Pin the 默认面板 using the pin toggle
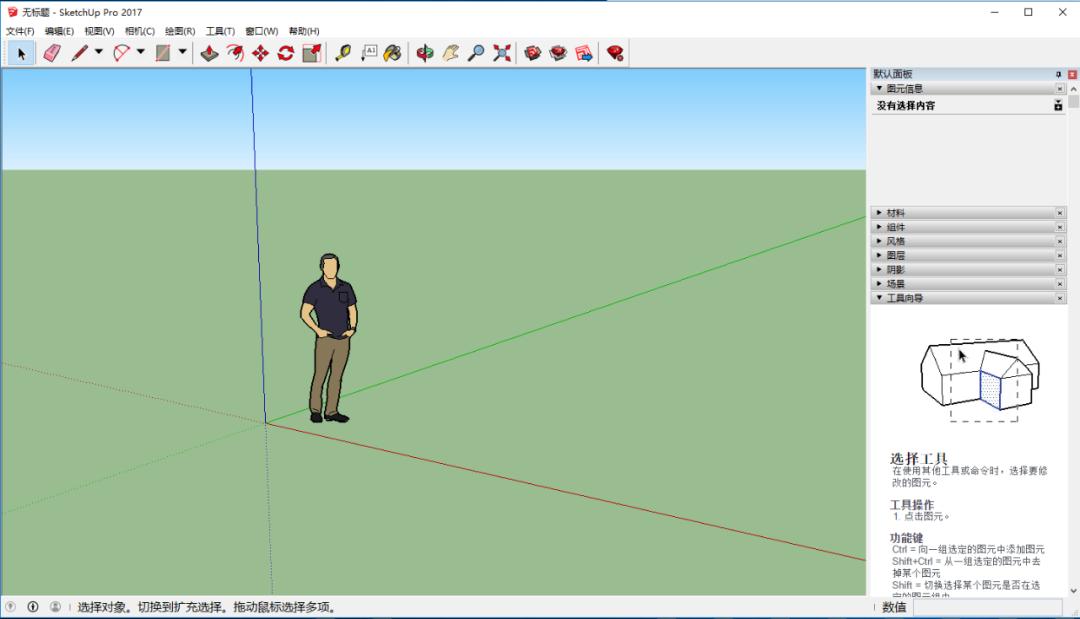 pos(1058,73)
